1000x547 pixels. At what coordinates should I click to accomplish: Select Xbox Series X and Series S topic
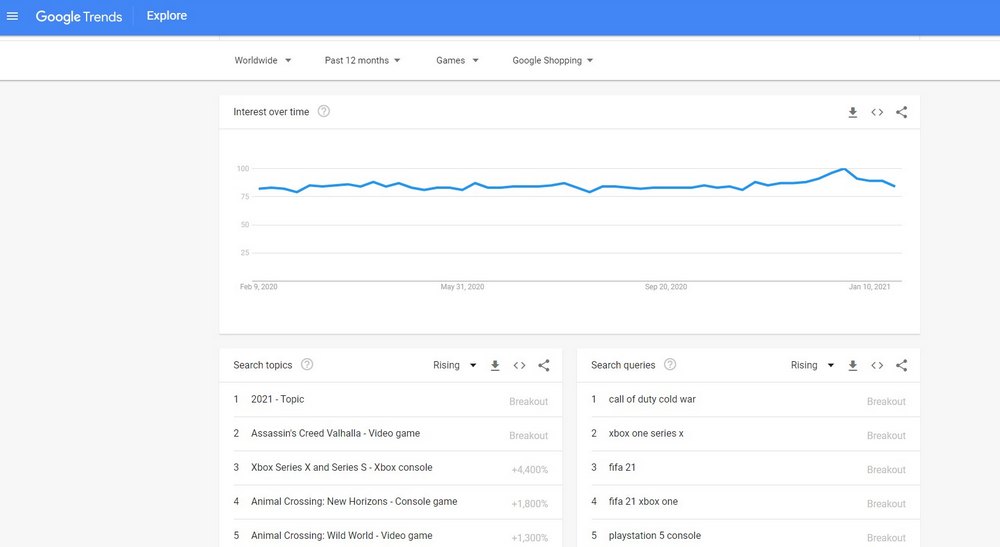[x=390, y=468]
